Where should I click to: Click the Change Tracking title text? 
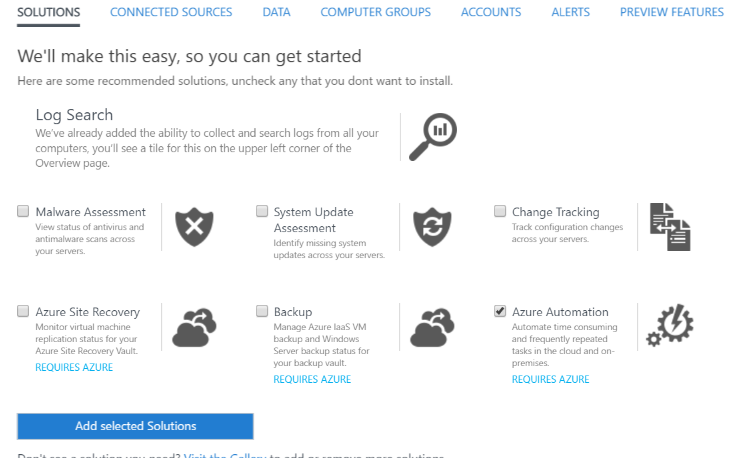coord(556,212)
